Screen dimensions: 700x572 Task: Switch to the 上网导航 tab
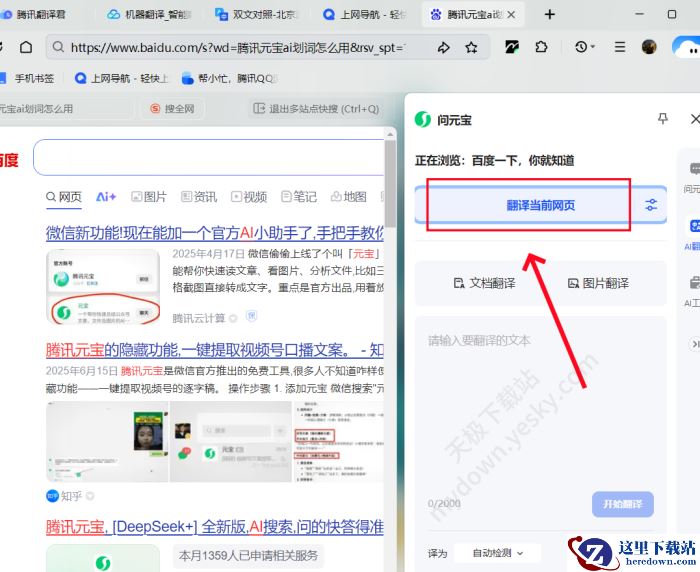click(364, 15)
